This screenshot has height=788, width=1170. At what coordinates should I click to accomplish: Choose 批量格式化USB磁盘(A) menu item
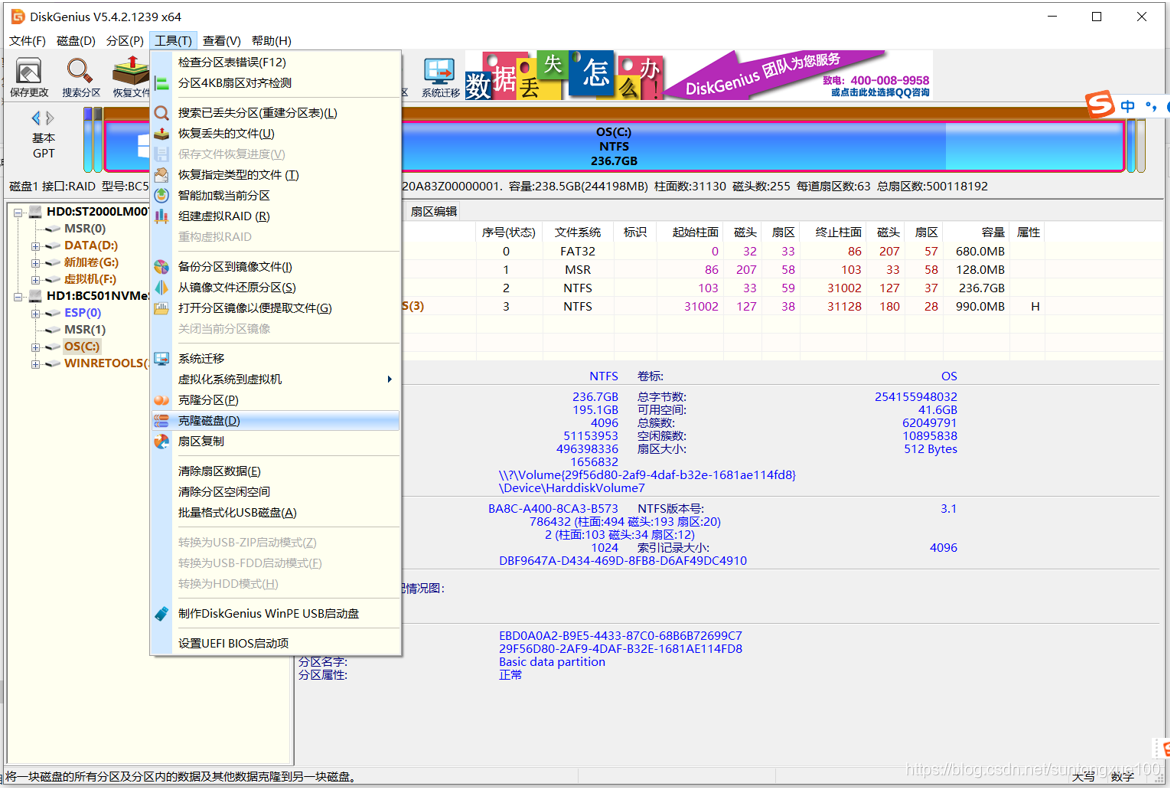275,513
